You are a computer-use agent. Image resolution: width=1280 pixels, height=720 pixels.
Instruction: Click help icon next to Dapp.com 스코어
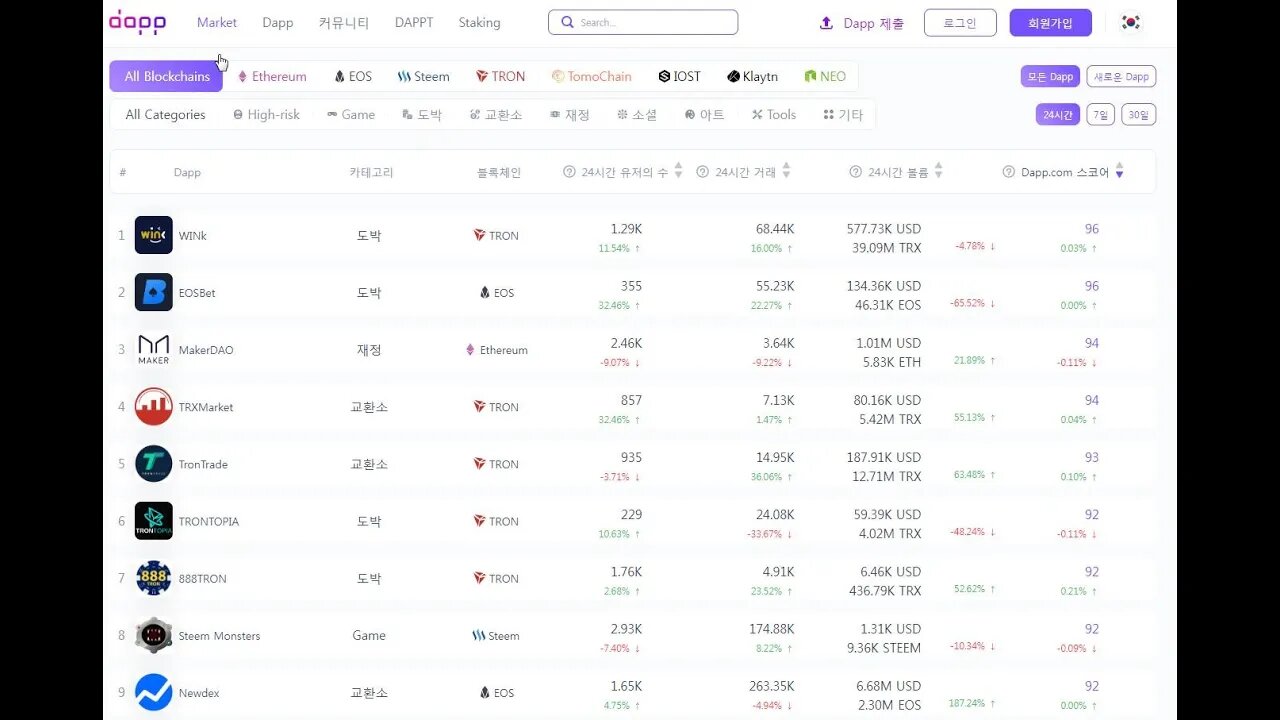tap(1009, 172)
